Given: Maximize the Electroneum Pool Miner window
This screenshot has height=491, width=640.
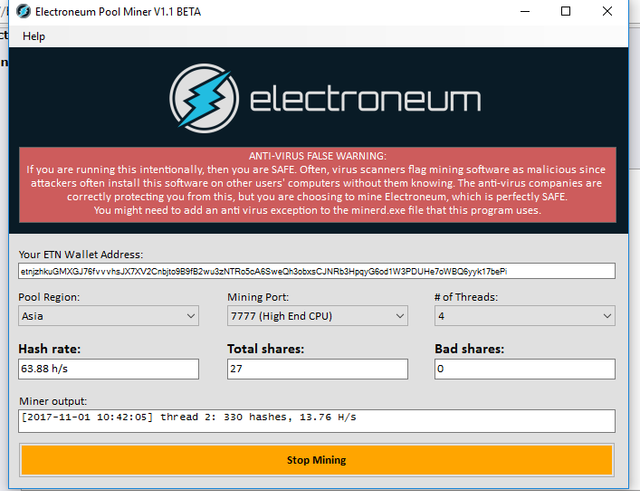Looking at the screenshot, I should click(x=566, y=11).
